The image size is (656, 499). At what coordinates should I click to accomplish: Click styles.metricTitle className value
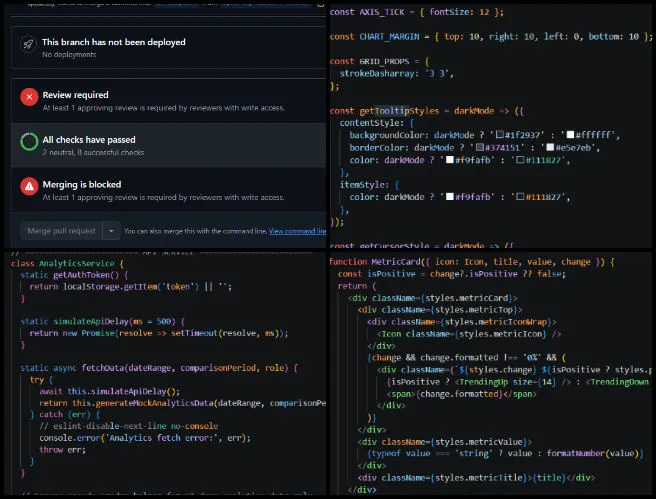click(479, 478)
